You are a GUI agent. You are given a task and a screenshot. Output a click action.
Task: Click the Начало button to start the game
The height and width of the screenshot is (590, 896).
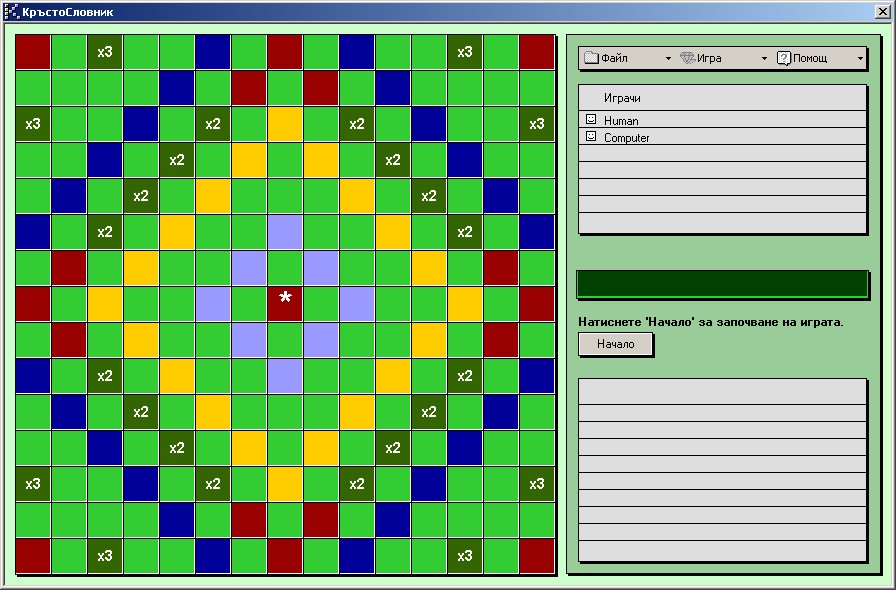click(x=615, y=344)
